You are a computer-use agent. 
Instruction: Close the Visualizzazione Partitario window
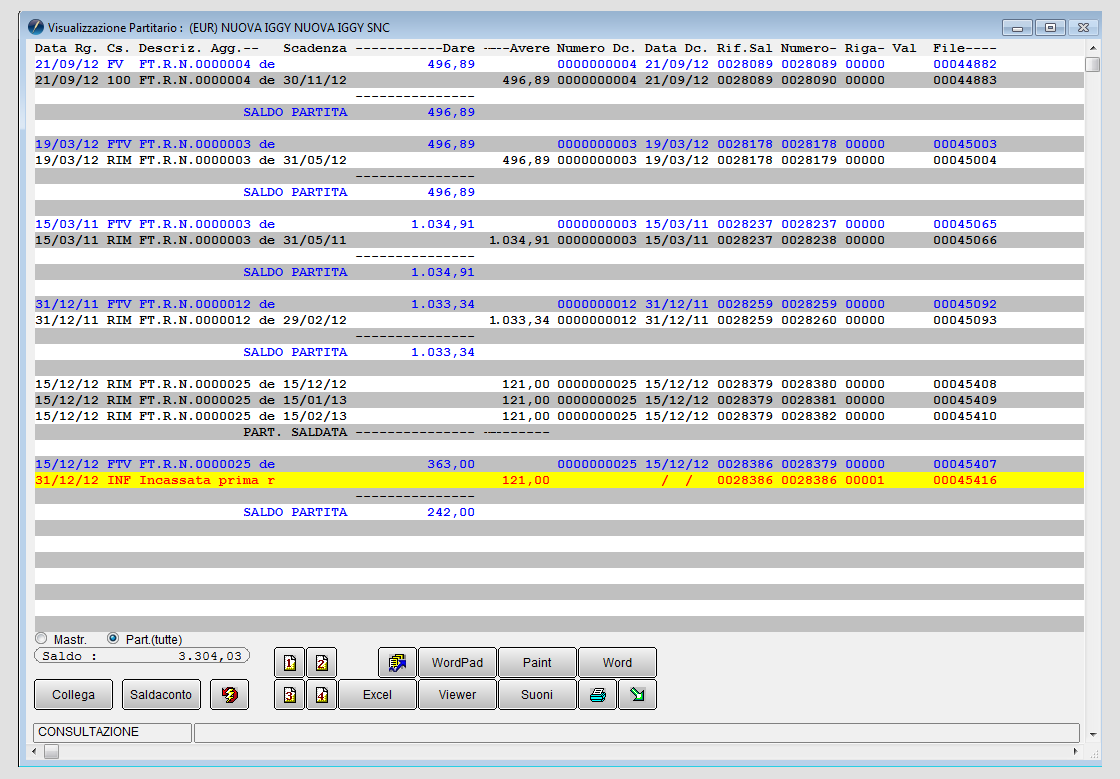pyautogui.click(x=1084, y=28)
